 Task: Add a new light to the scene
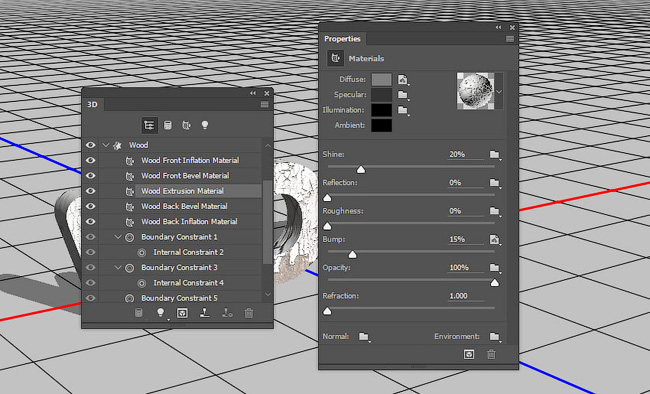(161, 313)
